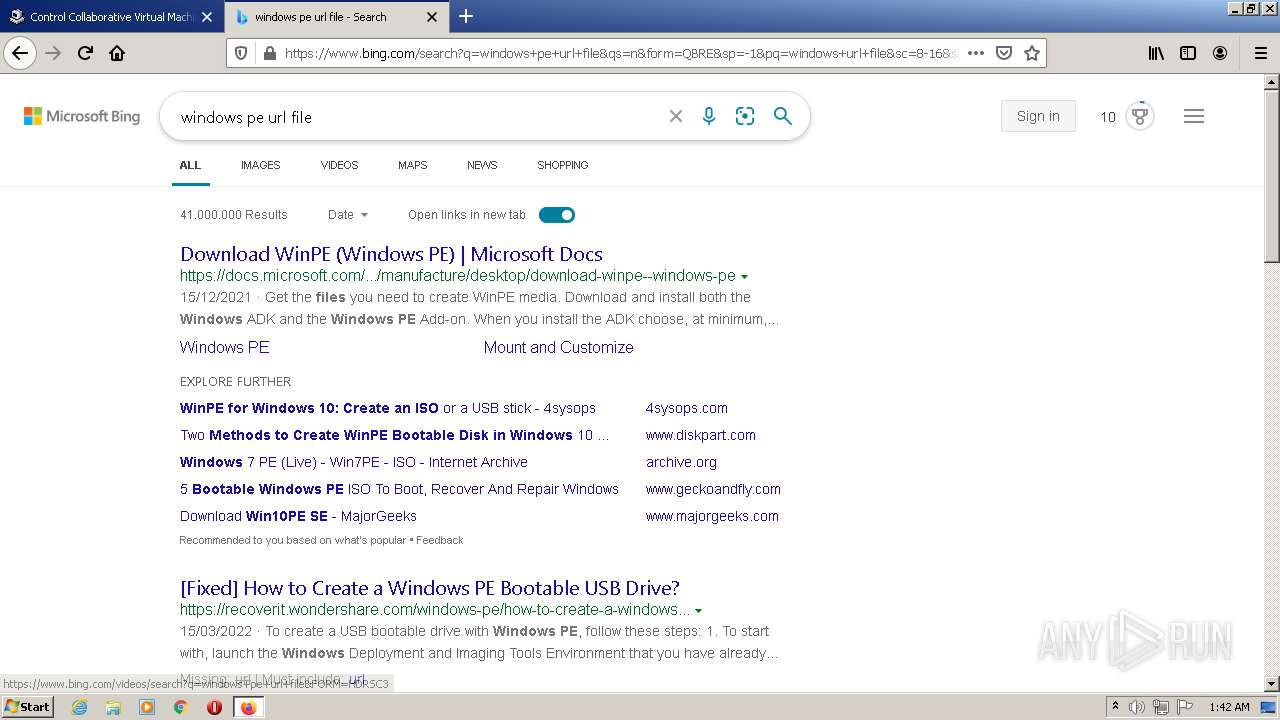Image resolution: width=1280 pixels, height=720 pixels.
Task: Expand the Date filter dropdown
Action: tap(348, 215)
